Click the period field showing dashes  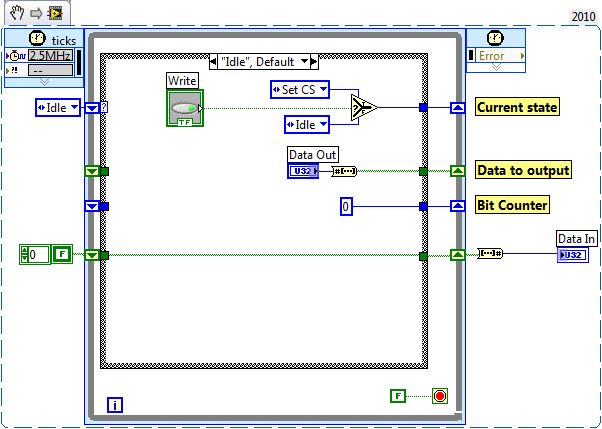[50, 70]
